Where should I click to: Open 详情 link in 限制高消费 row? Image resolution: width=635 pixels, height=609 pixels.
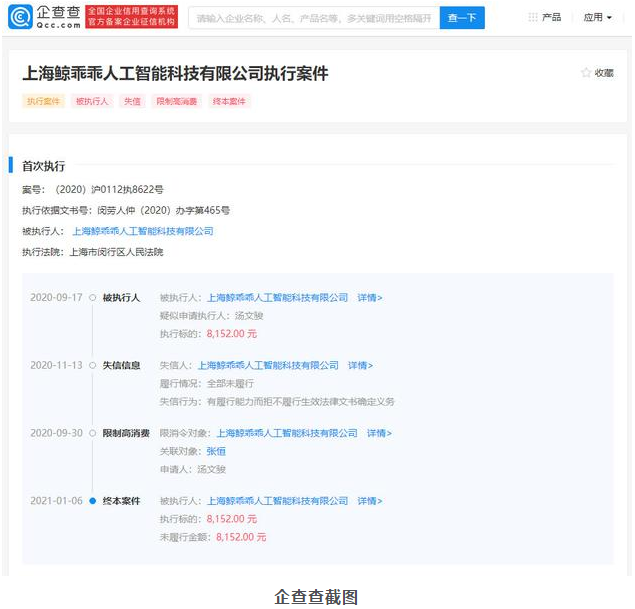coord(379,433)
